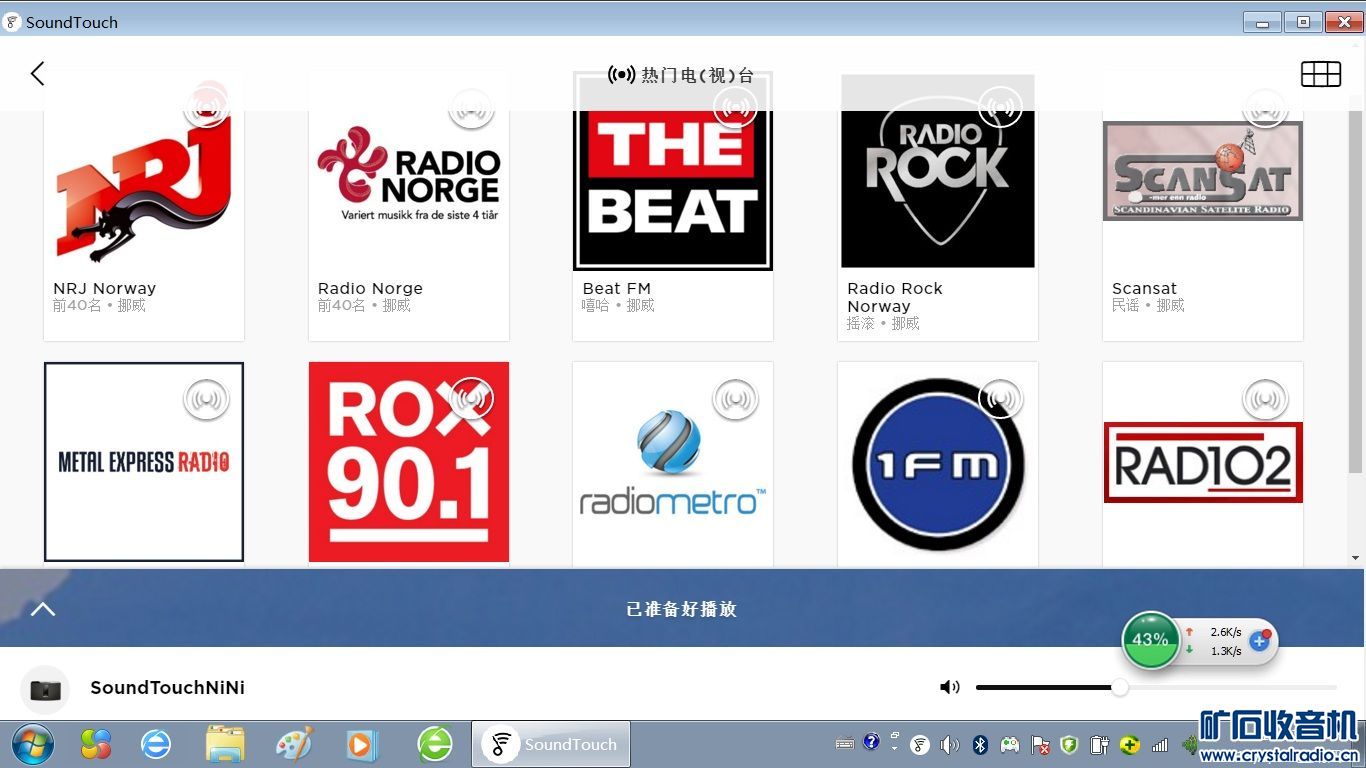Launch Internet Explorer from the taskbar
The height and width of the screenshot is (768, 1366).
tap(156, 744)
